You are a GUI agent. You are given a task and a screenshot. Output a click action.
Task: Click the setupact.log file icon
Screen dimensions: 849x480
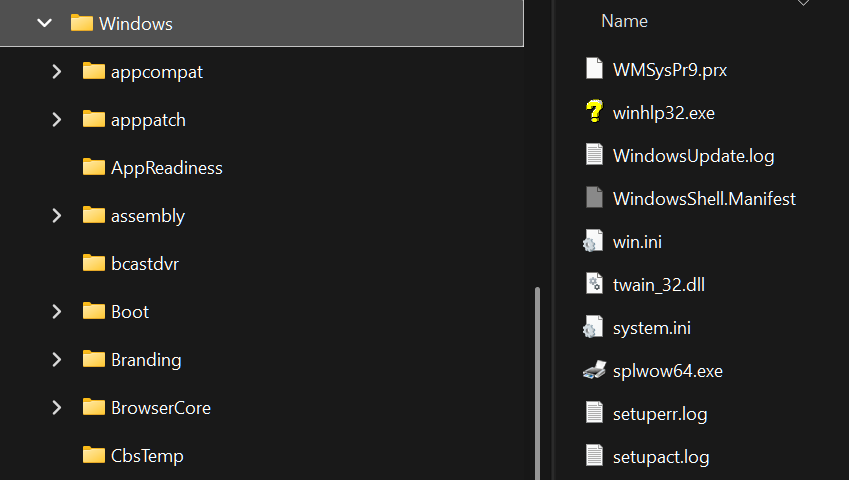[x=594, y=455]
